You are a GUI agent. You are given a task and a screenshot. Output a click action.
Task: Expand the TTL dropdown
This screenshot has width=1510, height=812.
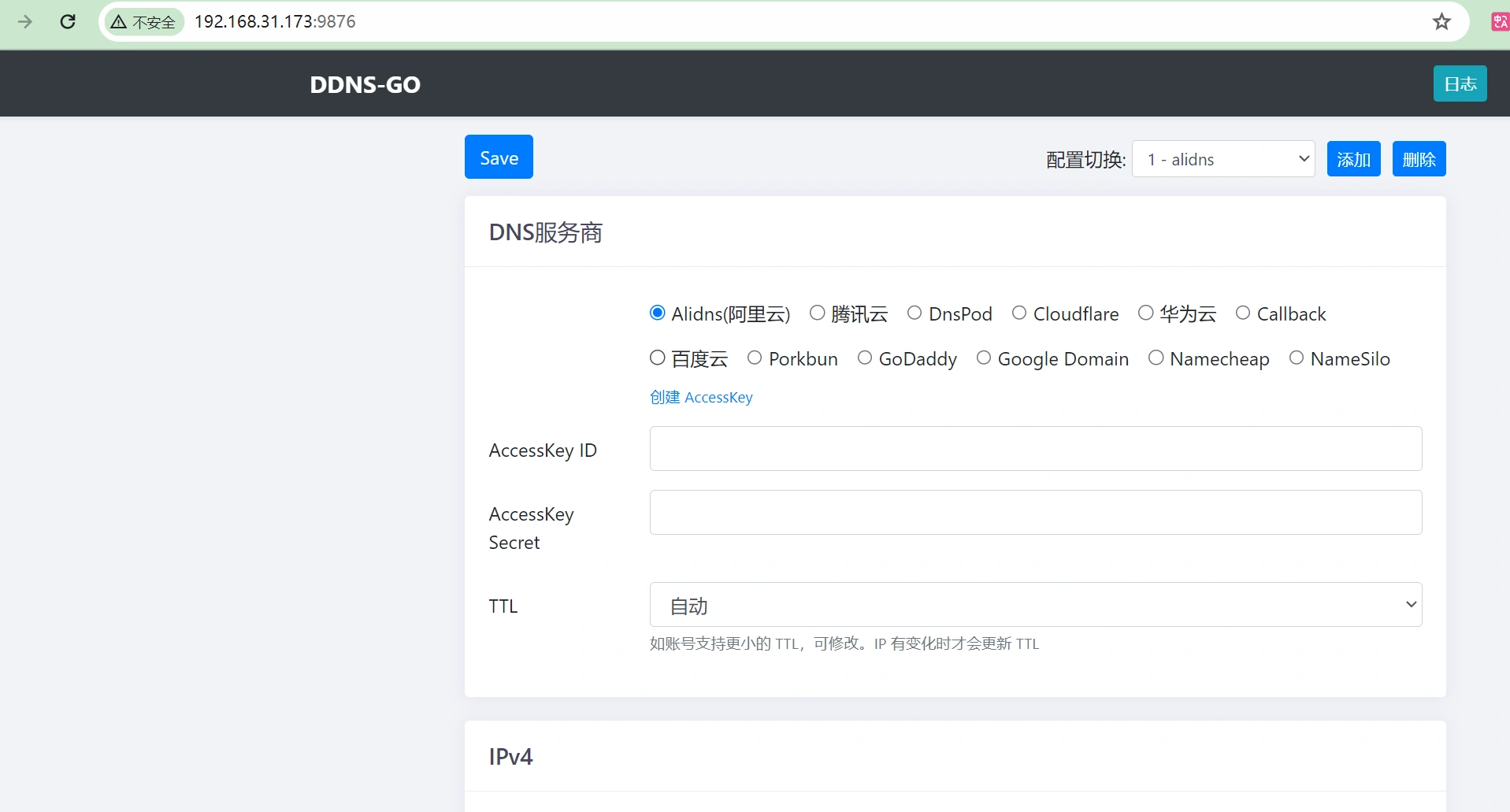click(1035, 605)
